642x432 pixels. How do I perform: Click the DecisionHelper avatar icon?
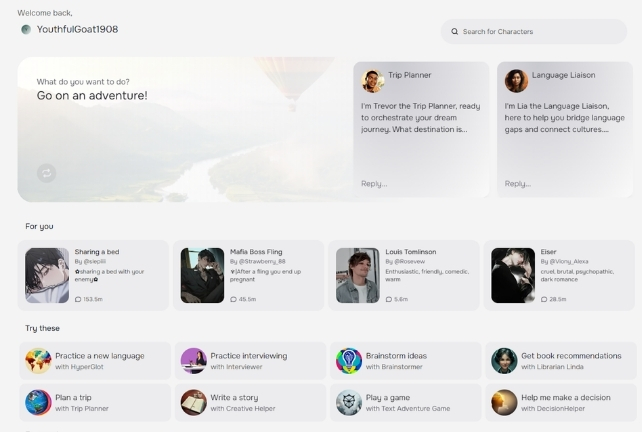point(504,402)
